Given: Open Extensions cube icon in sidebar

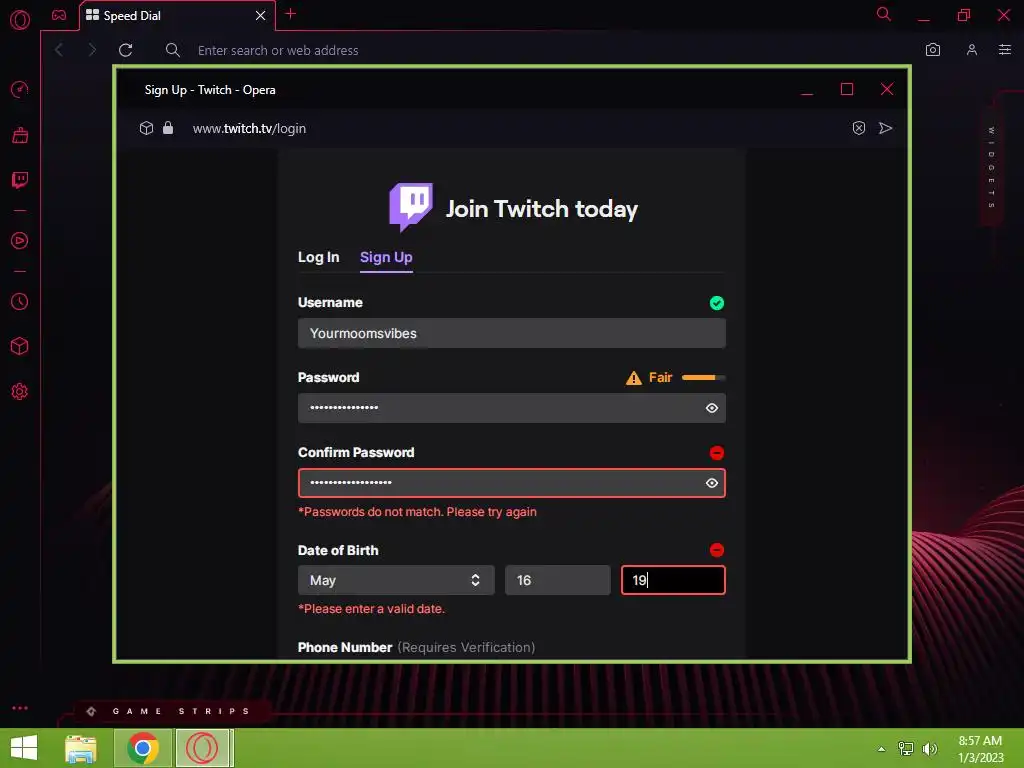Looking at the screenshot, I should click(x=20, y=346).
